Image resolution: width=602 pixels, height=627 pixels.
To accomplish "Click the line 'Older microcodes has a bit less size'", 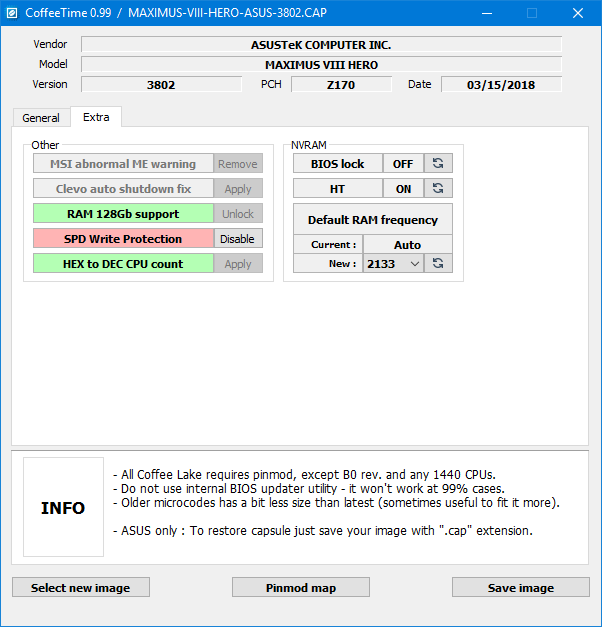I will [336, 503].
